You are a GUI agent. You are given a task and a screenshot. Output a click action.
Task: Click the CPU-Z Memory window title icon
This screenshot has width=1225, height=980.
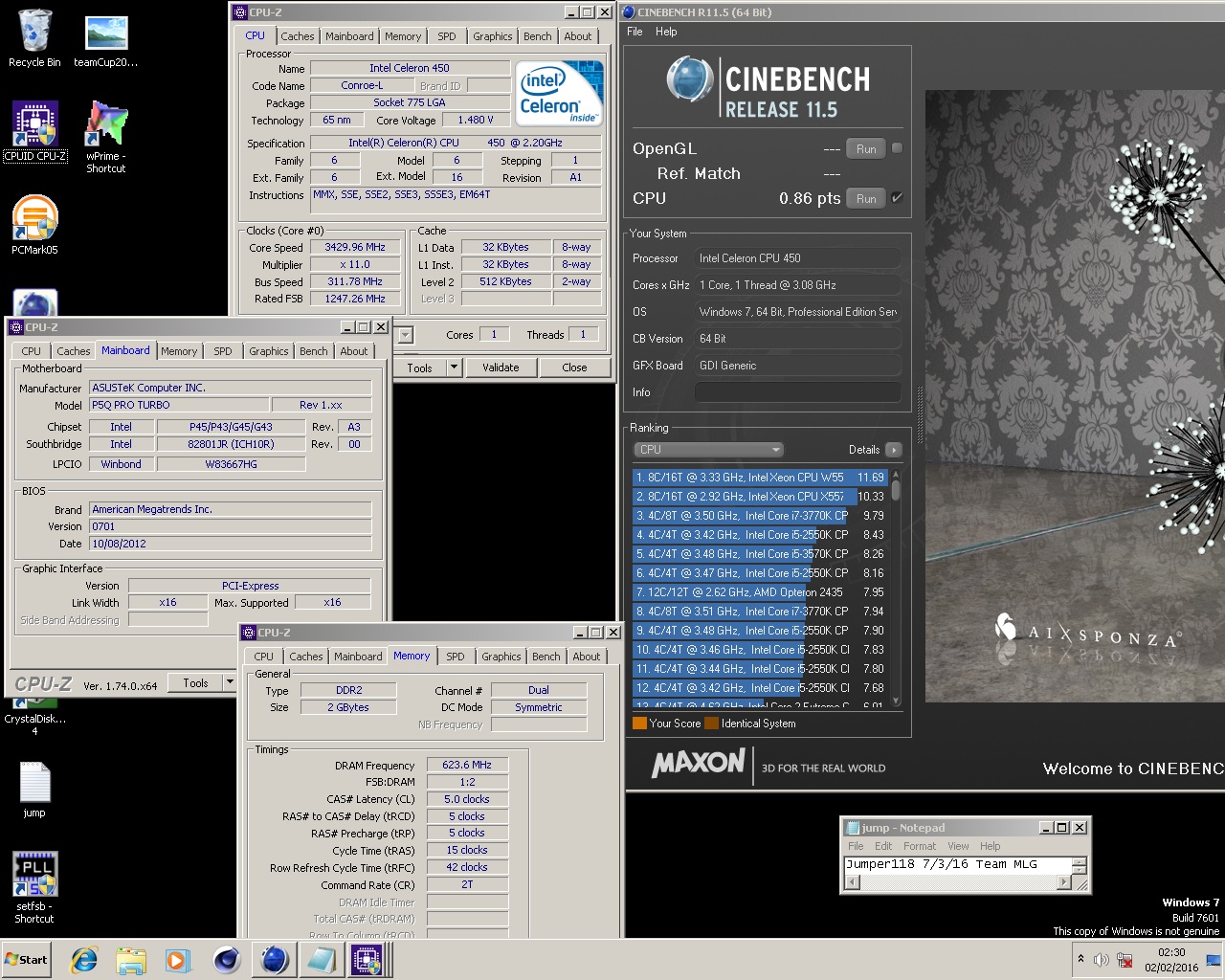(x=249, y=633)
